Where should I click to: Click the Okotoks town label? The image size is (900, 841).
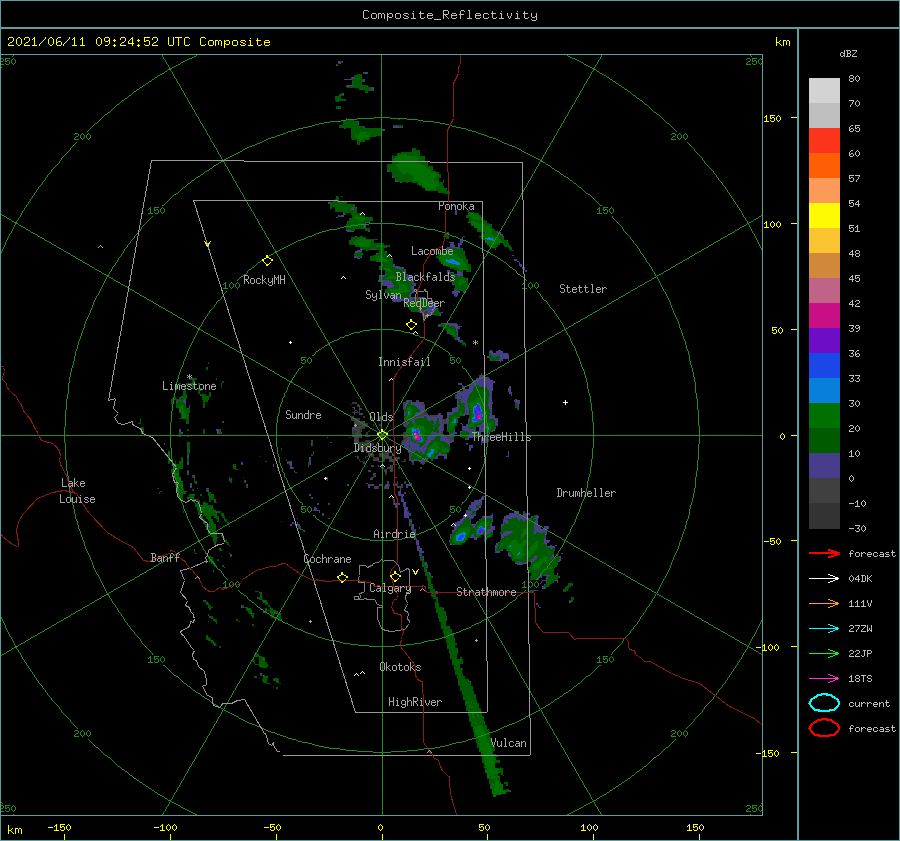tap(400, 667)
